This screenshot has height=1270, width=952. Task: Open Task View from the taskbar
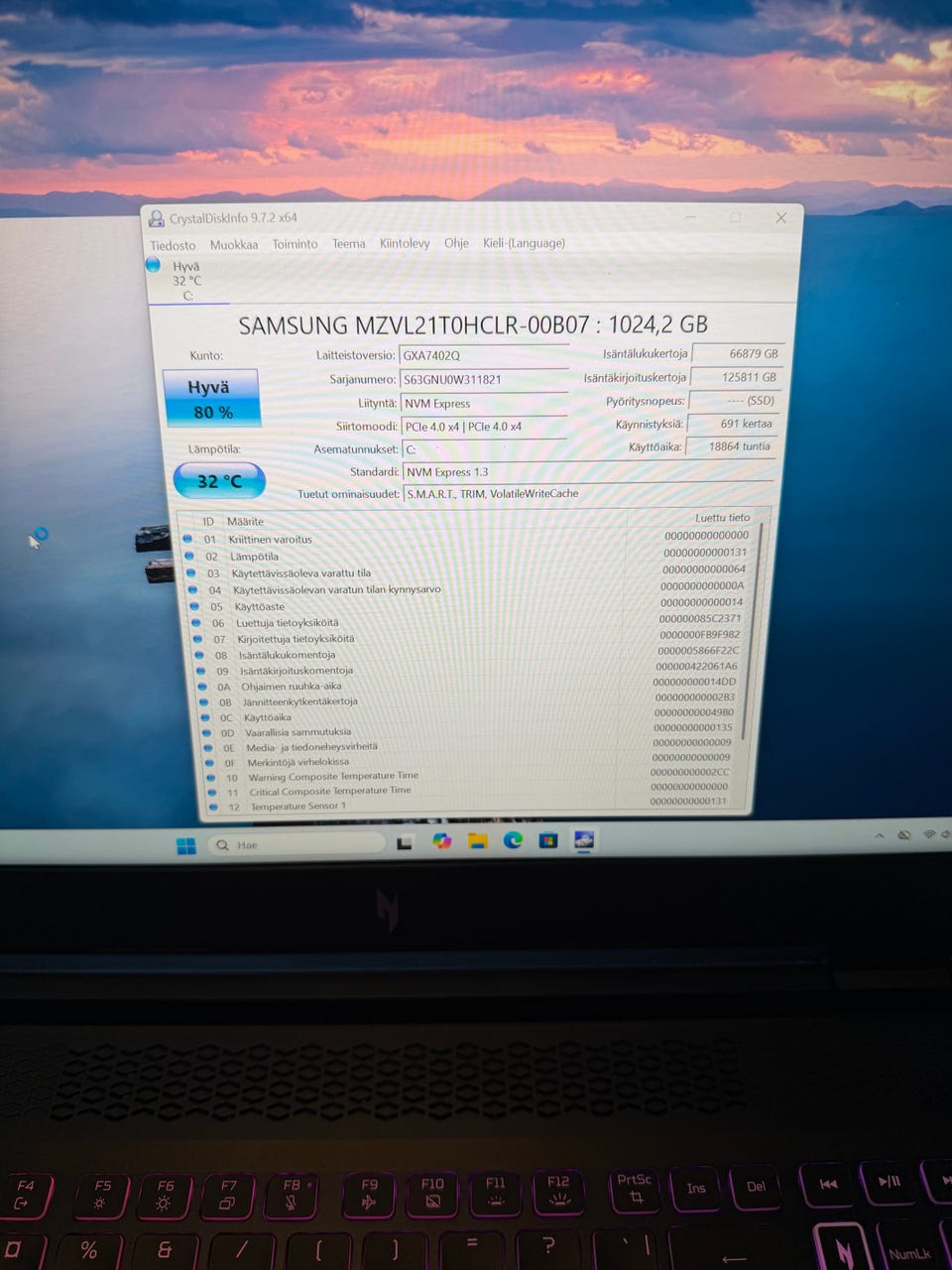click(x=405, y=843)
